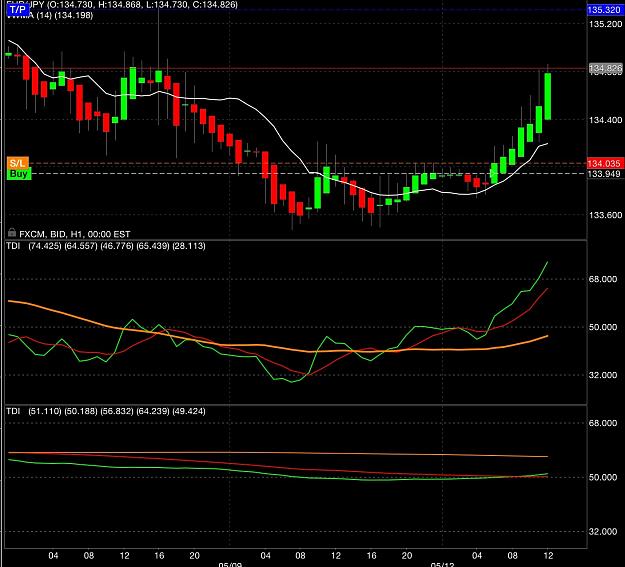Viewport: 625px width, 567px height.
Task: Click the lock icon beside FXCM
Action: 12,232
